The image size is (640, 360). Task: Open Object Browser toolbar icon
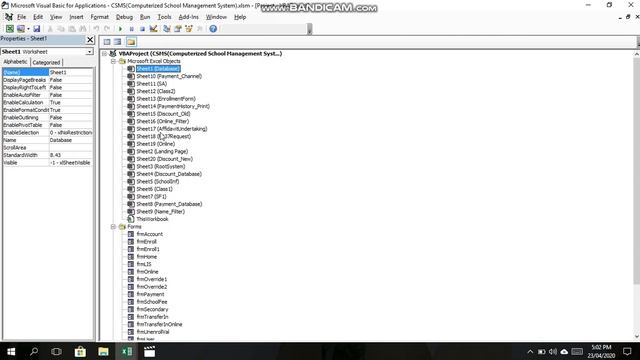tap(189, 29)
